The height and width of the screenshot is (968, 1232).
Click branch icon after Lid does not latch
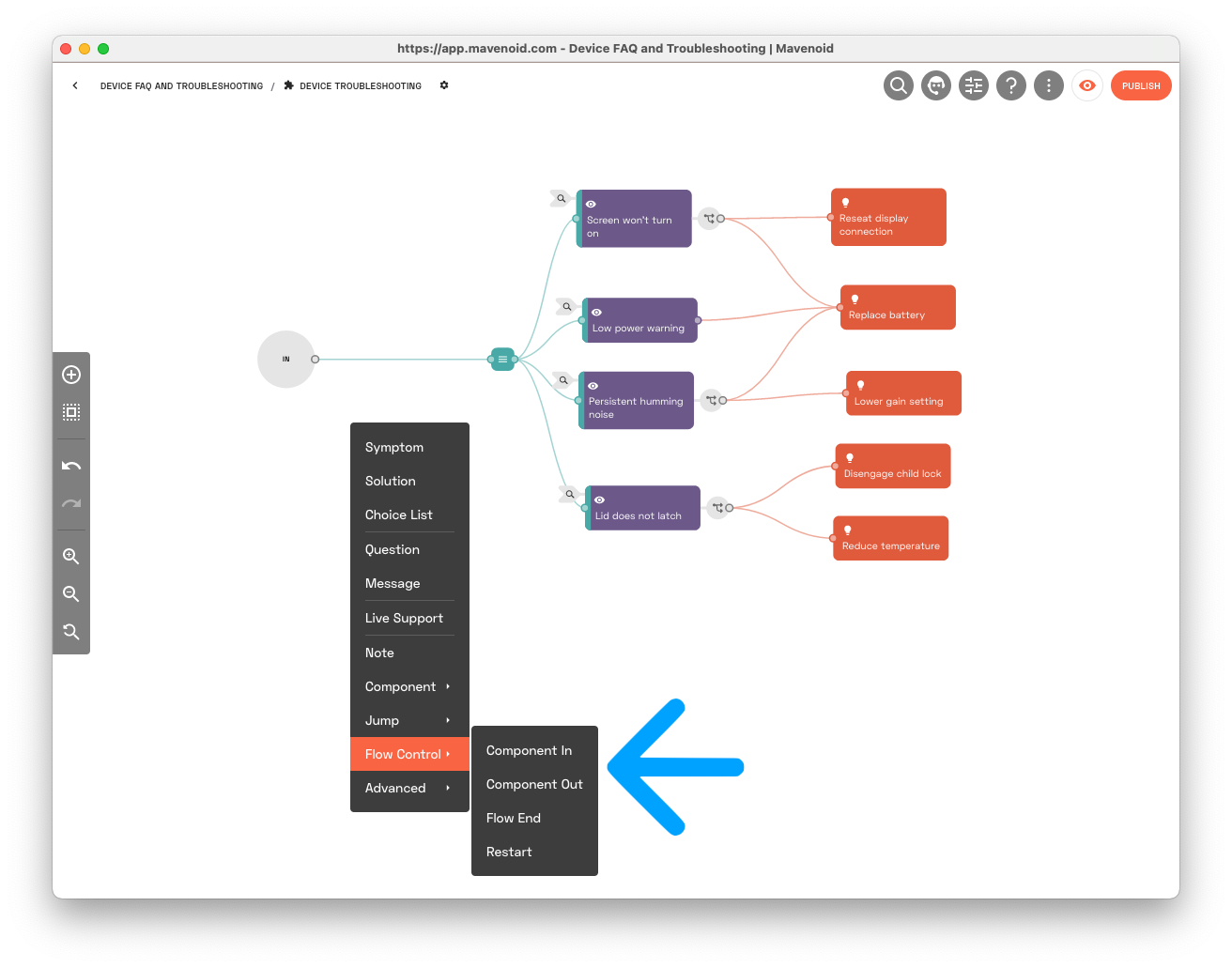point(717,507)
